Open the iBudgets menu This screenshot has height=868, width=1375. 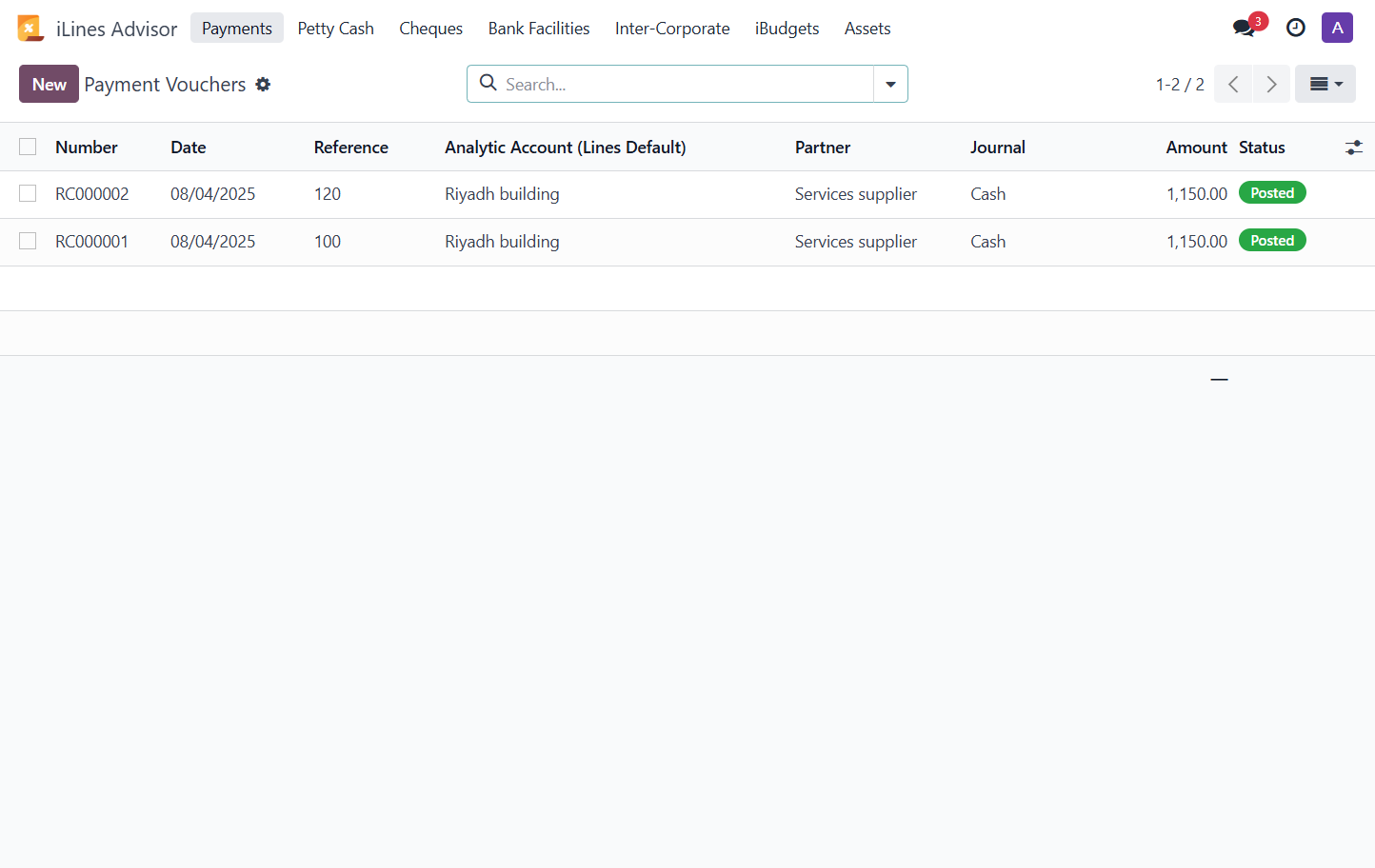pos(787,28)
